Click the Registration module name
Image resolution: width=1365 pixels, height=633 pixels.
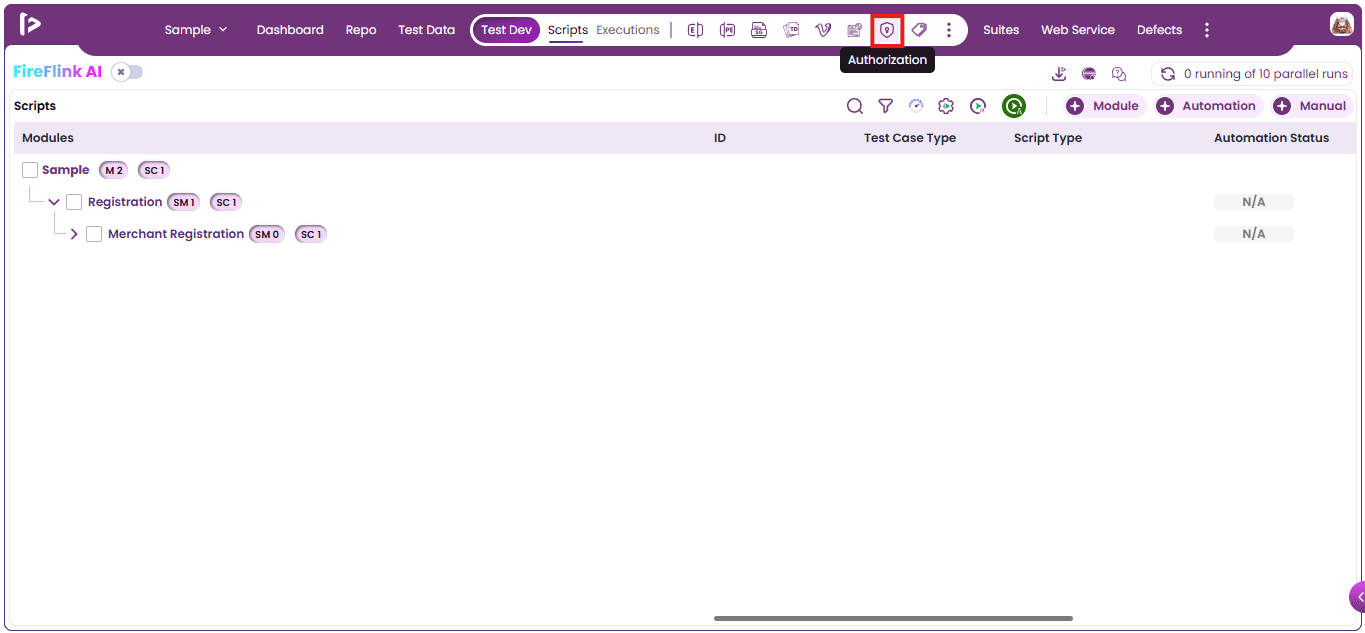pyautogui.click(x=125, y=202)
